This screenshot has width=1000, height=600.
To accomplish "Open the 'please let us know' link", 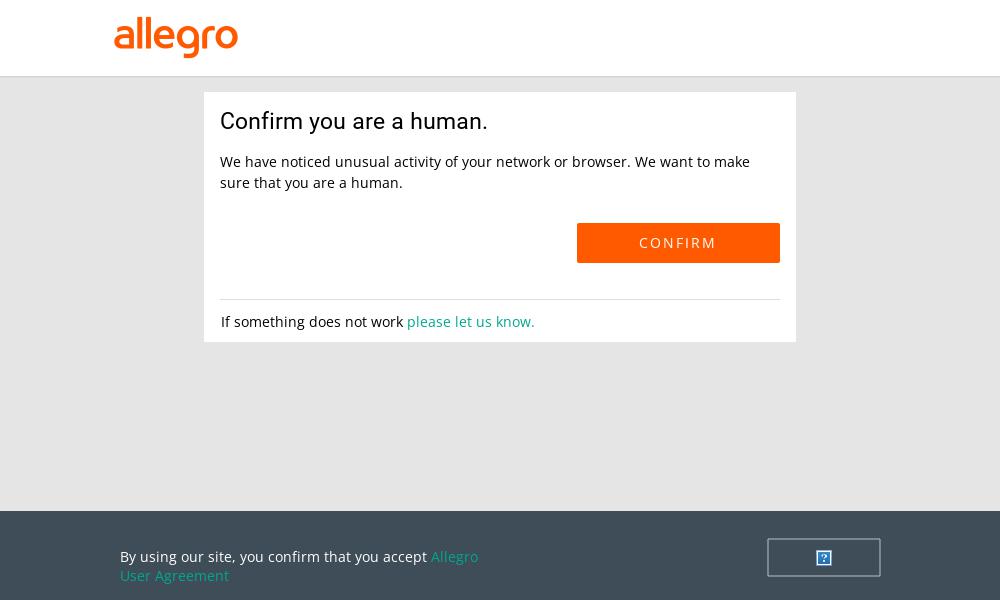I will 471,322.
